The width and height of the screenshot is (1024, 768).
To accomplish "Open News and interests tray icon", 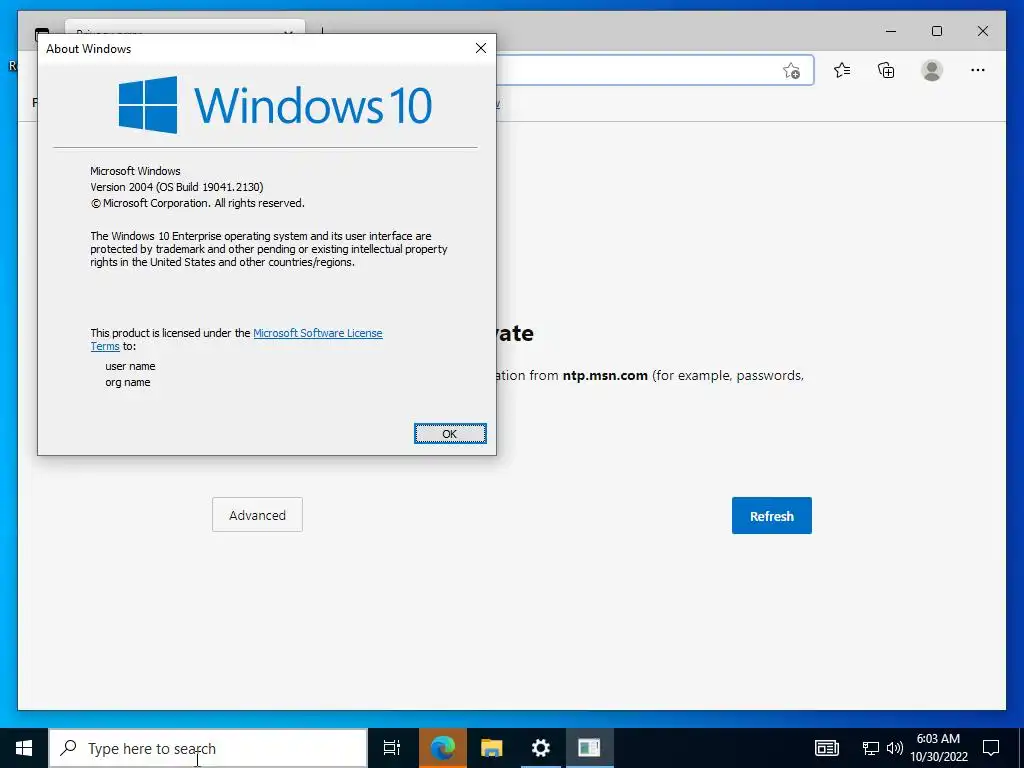I will coord(826,748).
